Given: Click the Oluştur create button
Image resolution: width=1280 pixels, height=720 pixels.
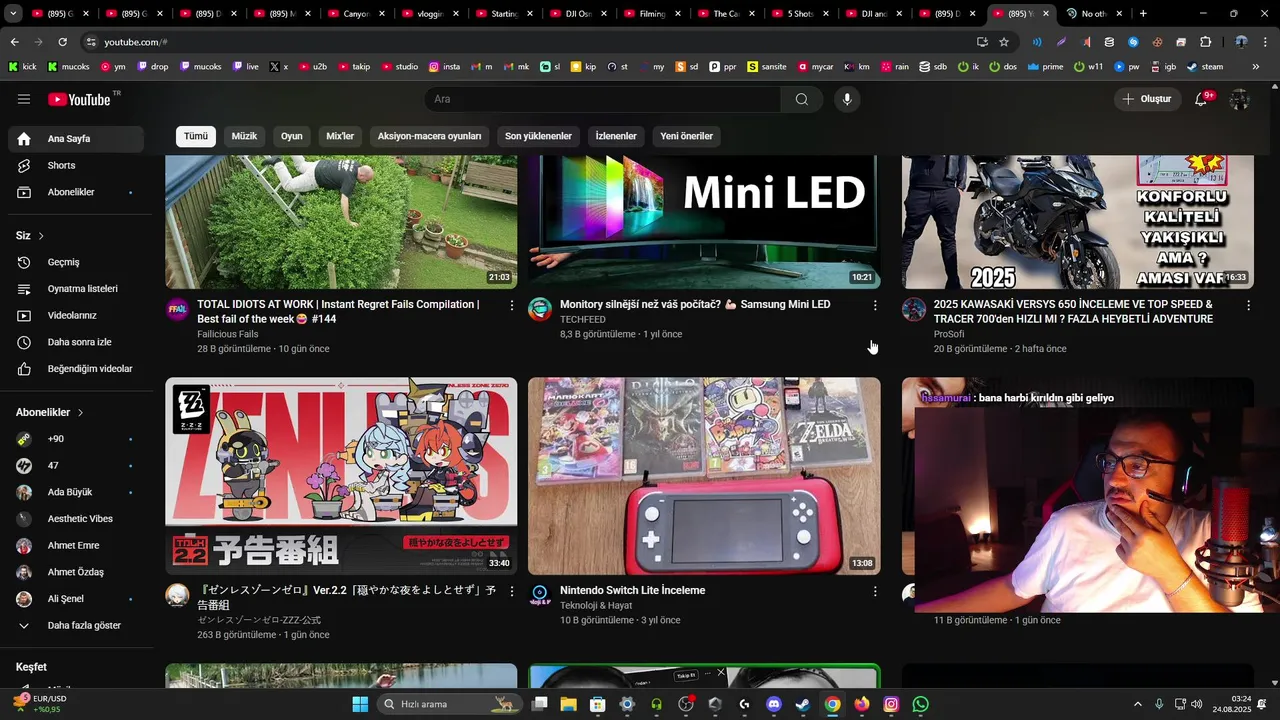Looking at the screenshot, I should 1148,99.
